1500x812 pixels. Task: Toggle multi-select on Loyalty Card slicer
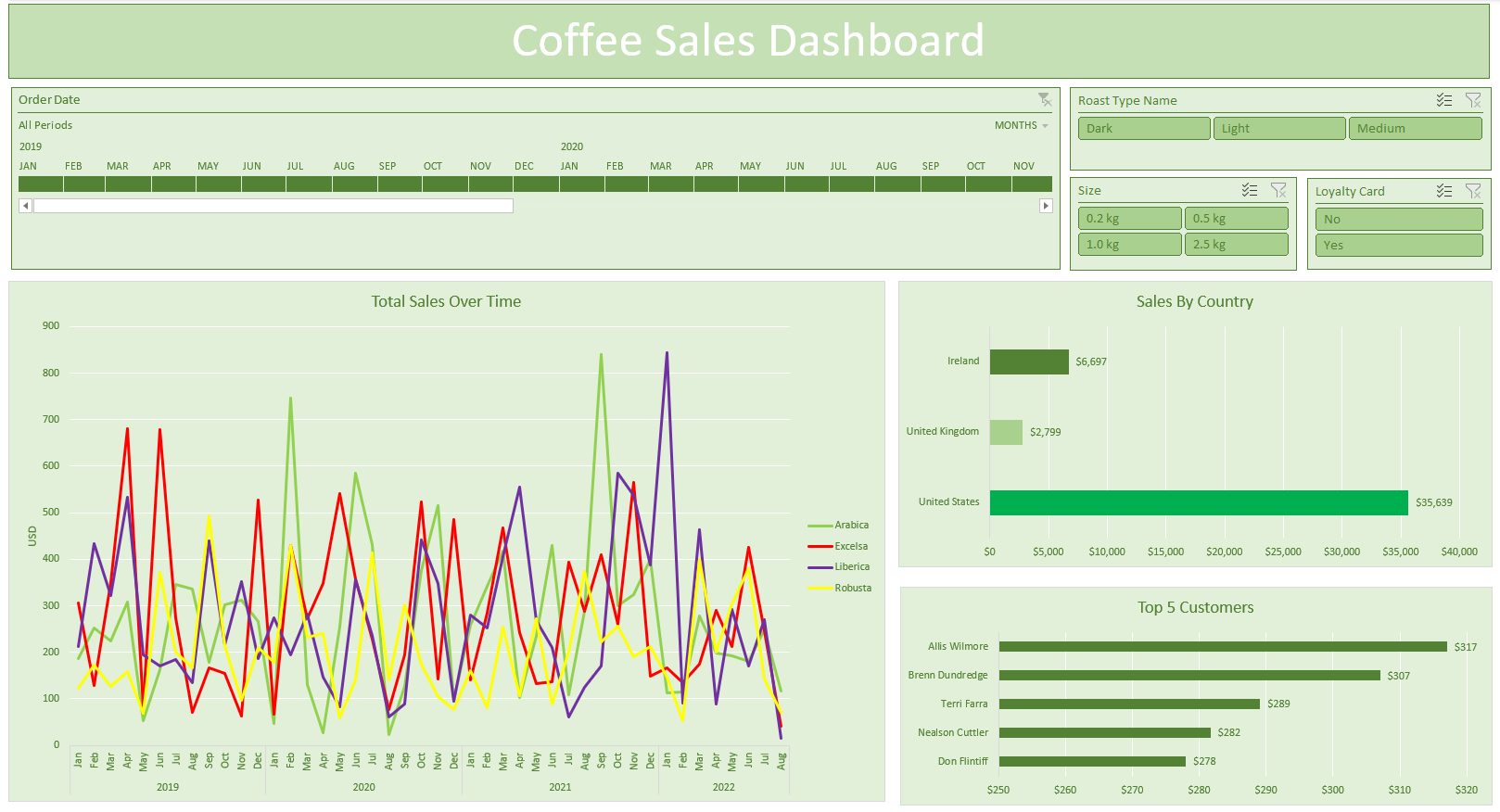[1444, 191]
